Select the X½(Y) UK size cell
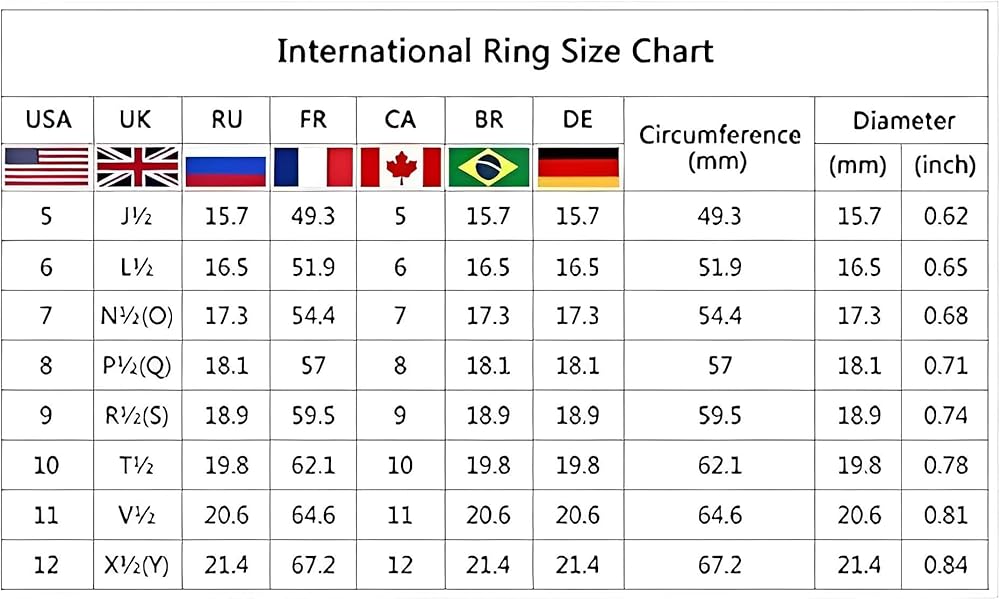 click(x=137, y=566)
